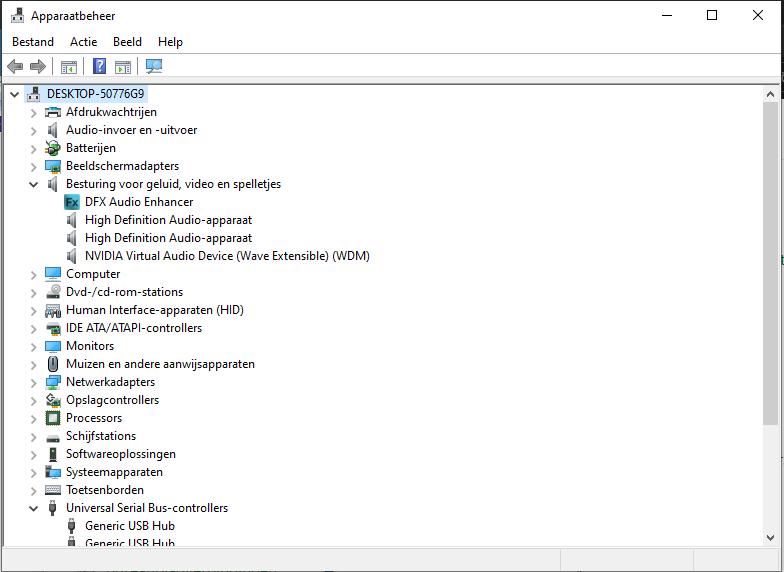Open the Beeld menu
Screen dimensions: 784x572
coord(128,42)
